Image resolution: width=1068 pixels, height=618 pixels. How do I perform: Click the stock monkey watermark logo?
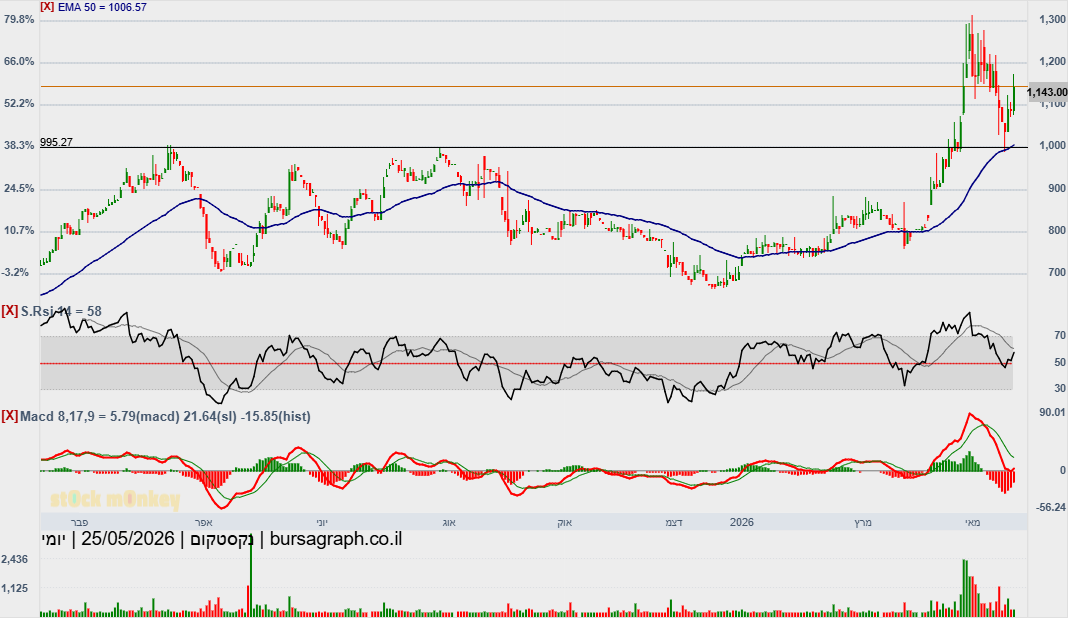click(115, 500)
